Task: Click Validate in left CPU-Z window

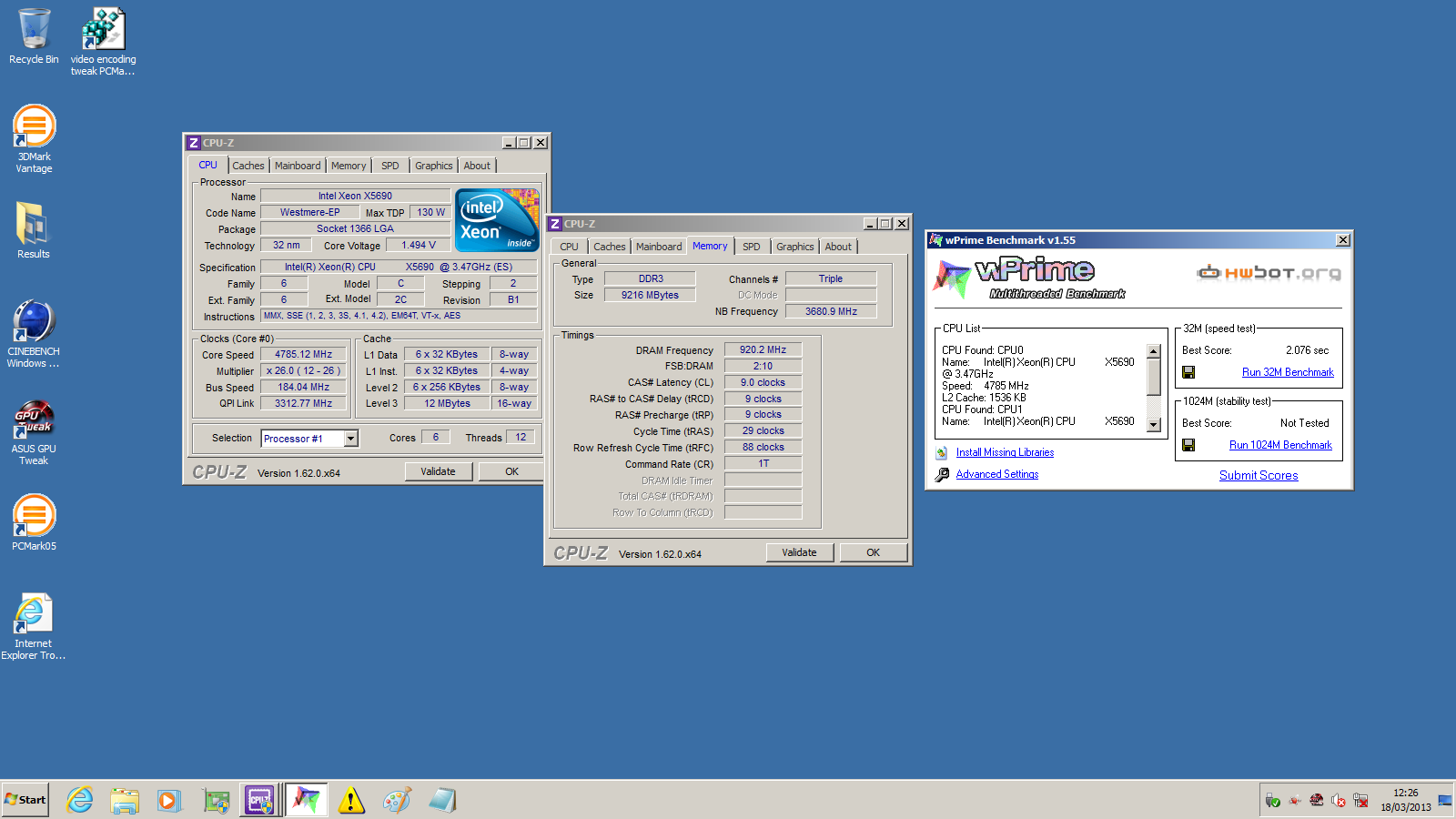Action: point(439,471)
